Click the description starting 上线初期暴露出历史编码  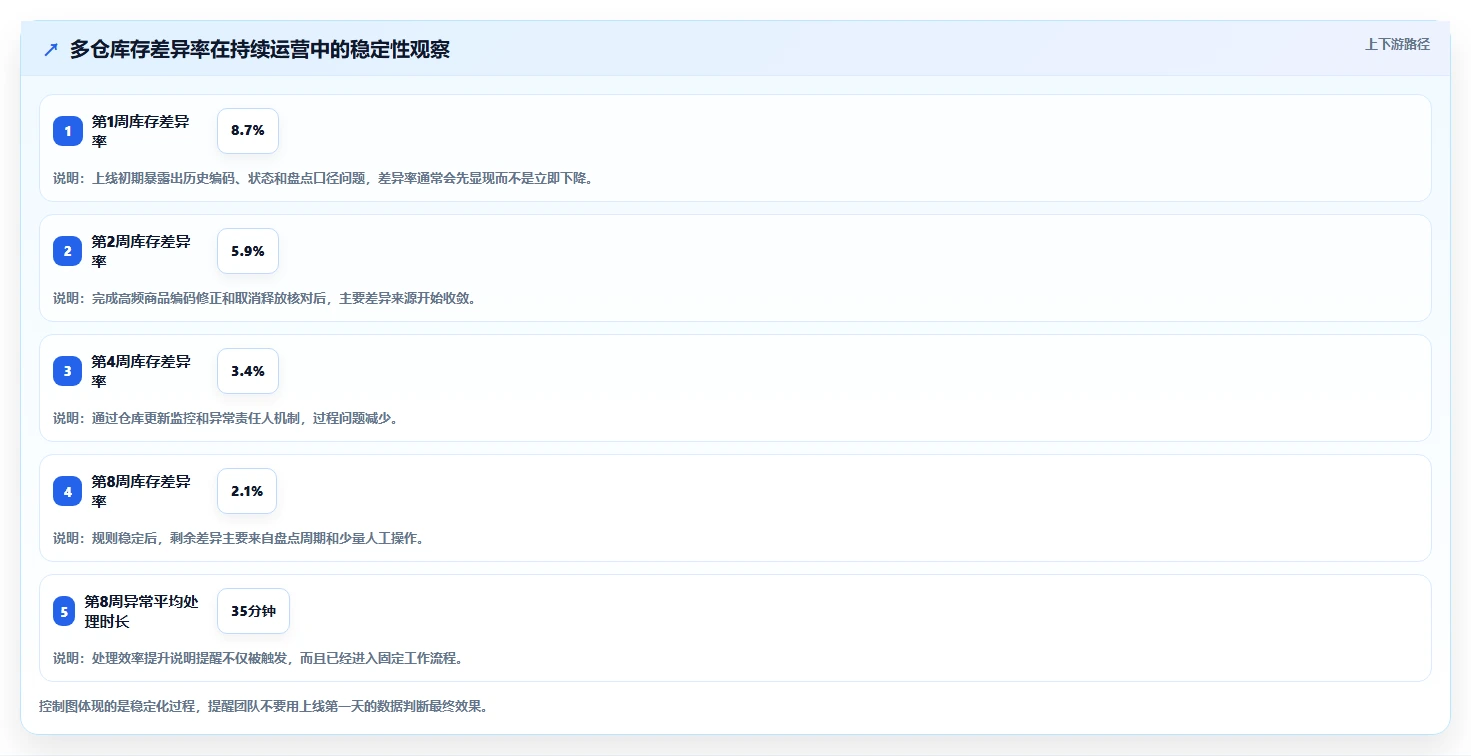323,178
